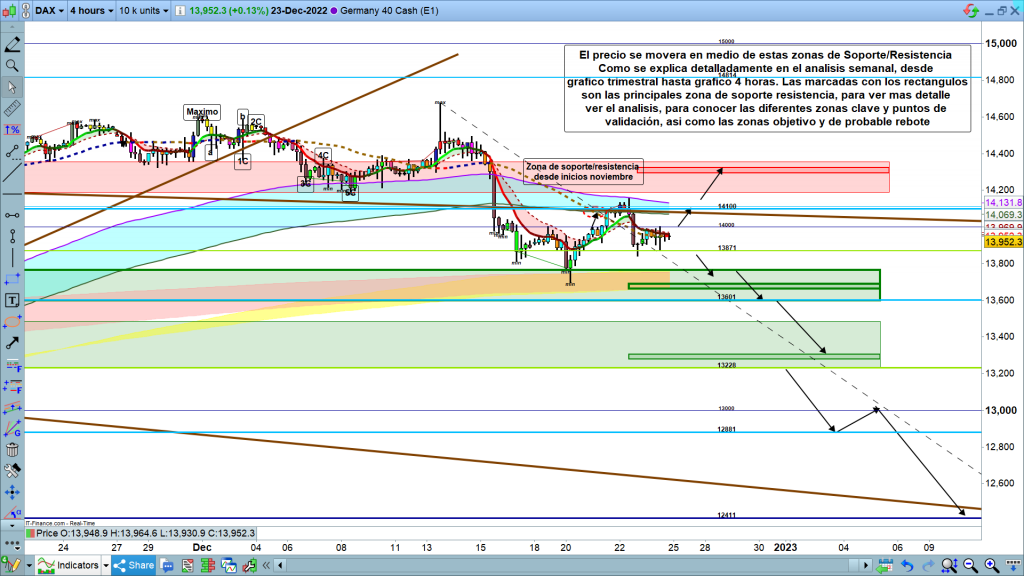The width and height of the screenshot is (1024, 576).
Task: Select the magnifier zoom tool
Action: coord(12,66)
